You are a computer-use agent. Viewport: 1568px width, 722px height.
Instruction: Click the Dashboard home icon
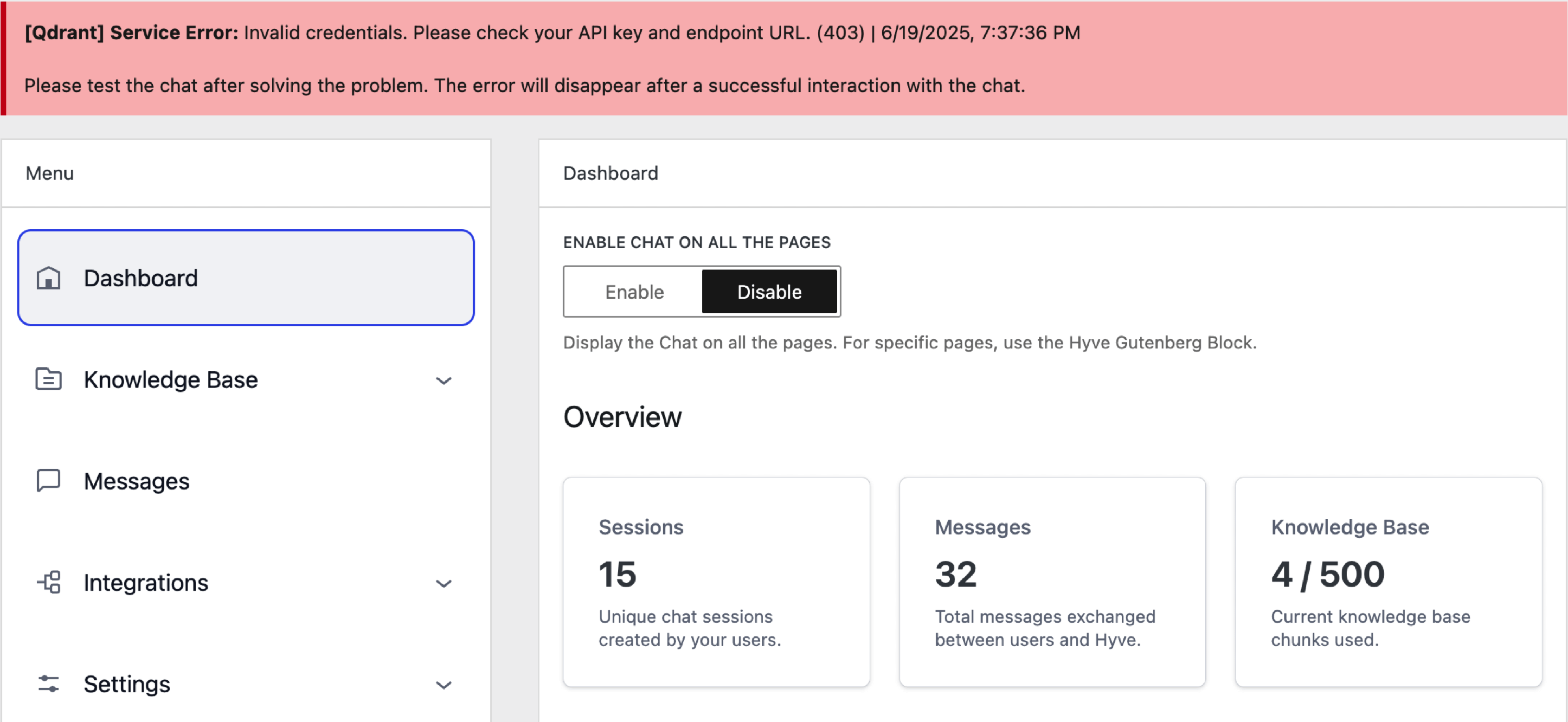(x=48, y=278)
